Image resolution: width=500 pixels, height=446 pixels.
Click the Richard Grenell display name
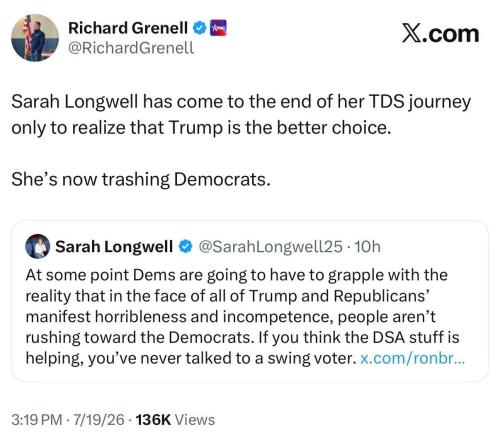[x=128, y=28]
